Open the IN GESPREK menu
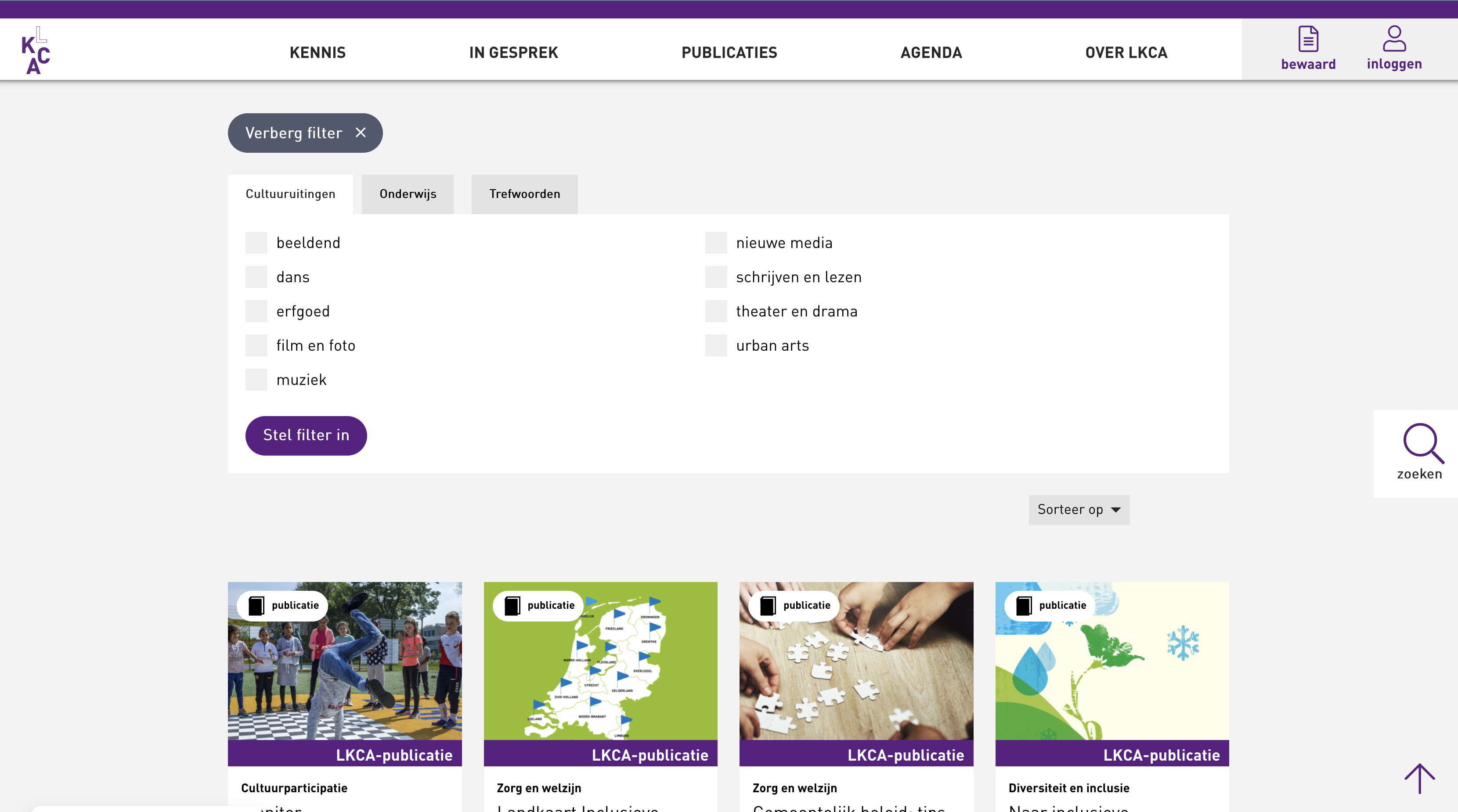The image size is (1458, 812). tap(513, 53)
